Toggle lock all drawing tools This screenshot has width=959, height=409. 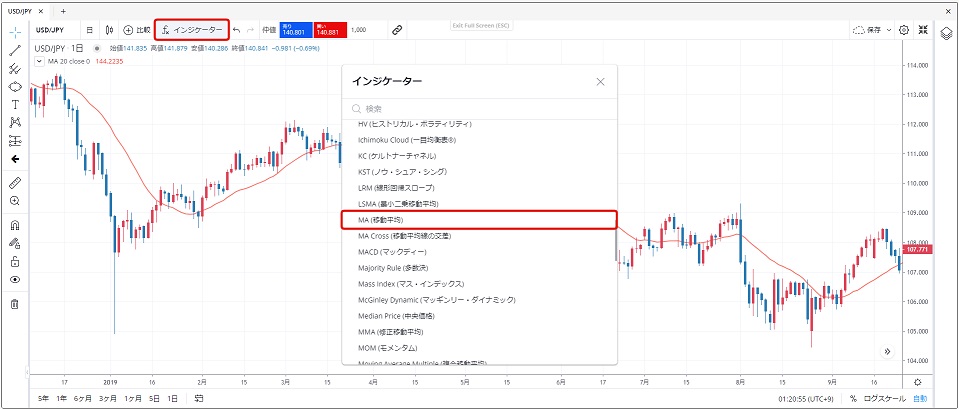(15, 262)
